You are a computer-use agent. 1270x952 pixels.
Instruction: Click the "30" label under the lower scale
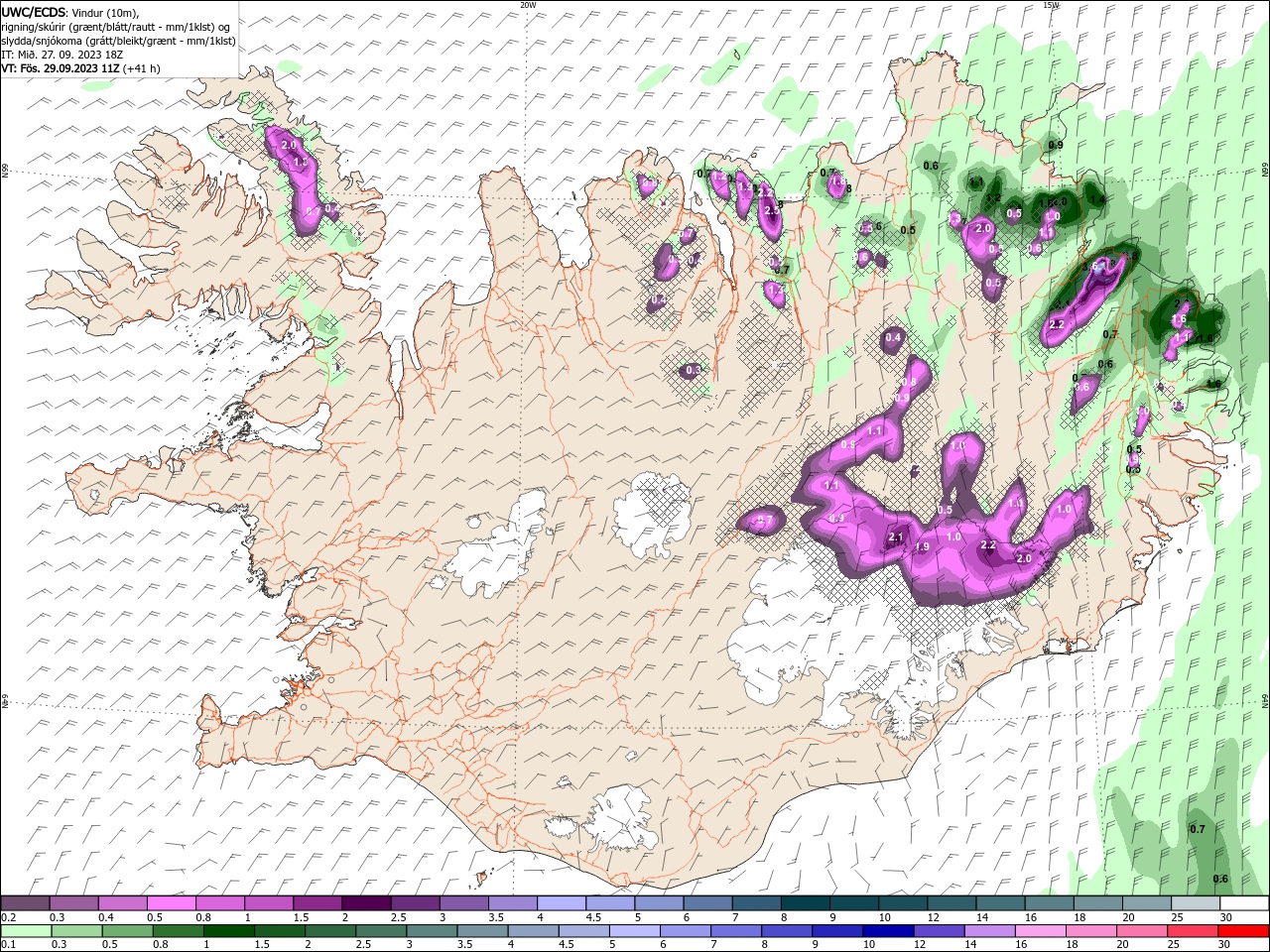[1225, 945]
